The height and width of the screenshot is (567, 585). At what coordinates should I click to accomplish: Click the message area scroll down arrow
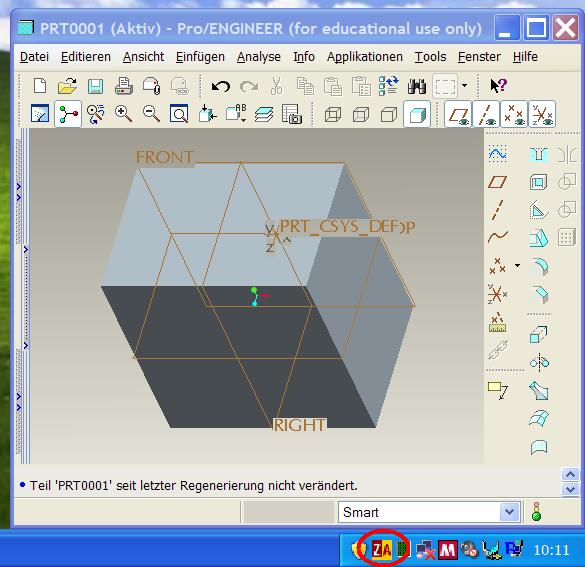tap(570, 489)
